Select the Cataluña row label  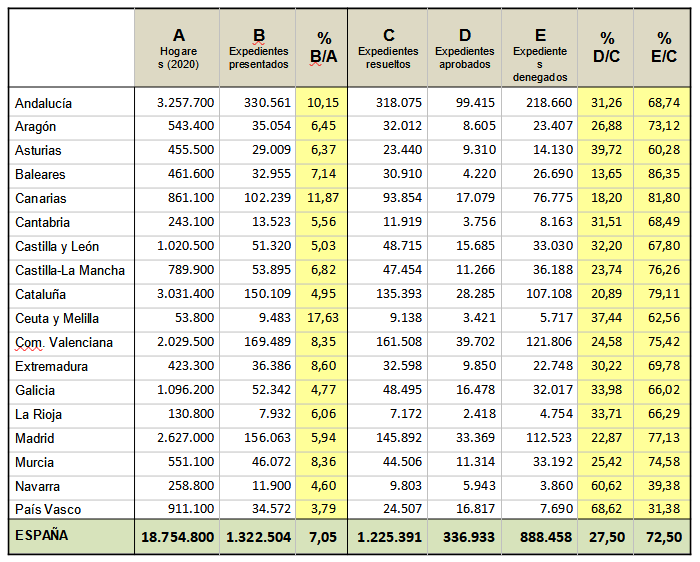(x=40, y=295)
